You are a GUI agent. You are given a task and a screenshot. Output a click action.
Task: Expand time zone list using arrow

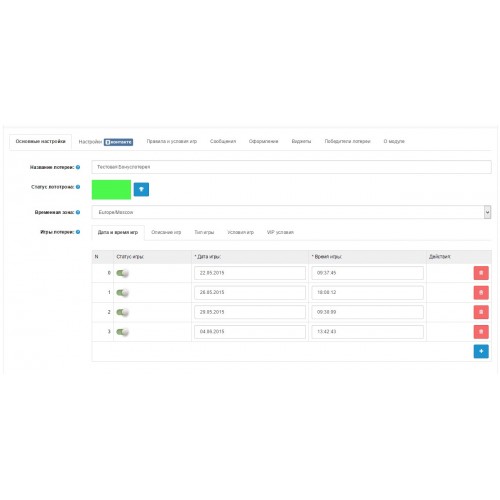pos(487,212)
